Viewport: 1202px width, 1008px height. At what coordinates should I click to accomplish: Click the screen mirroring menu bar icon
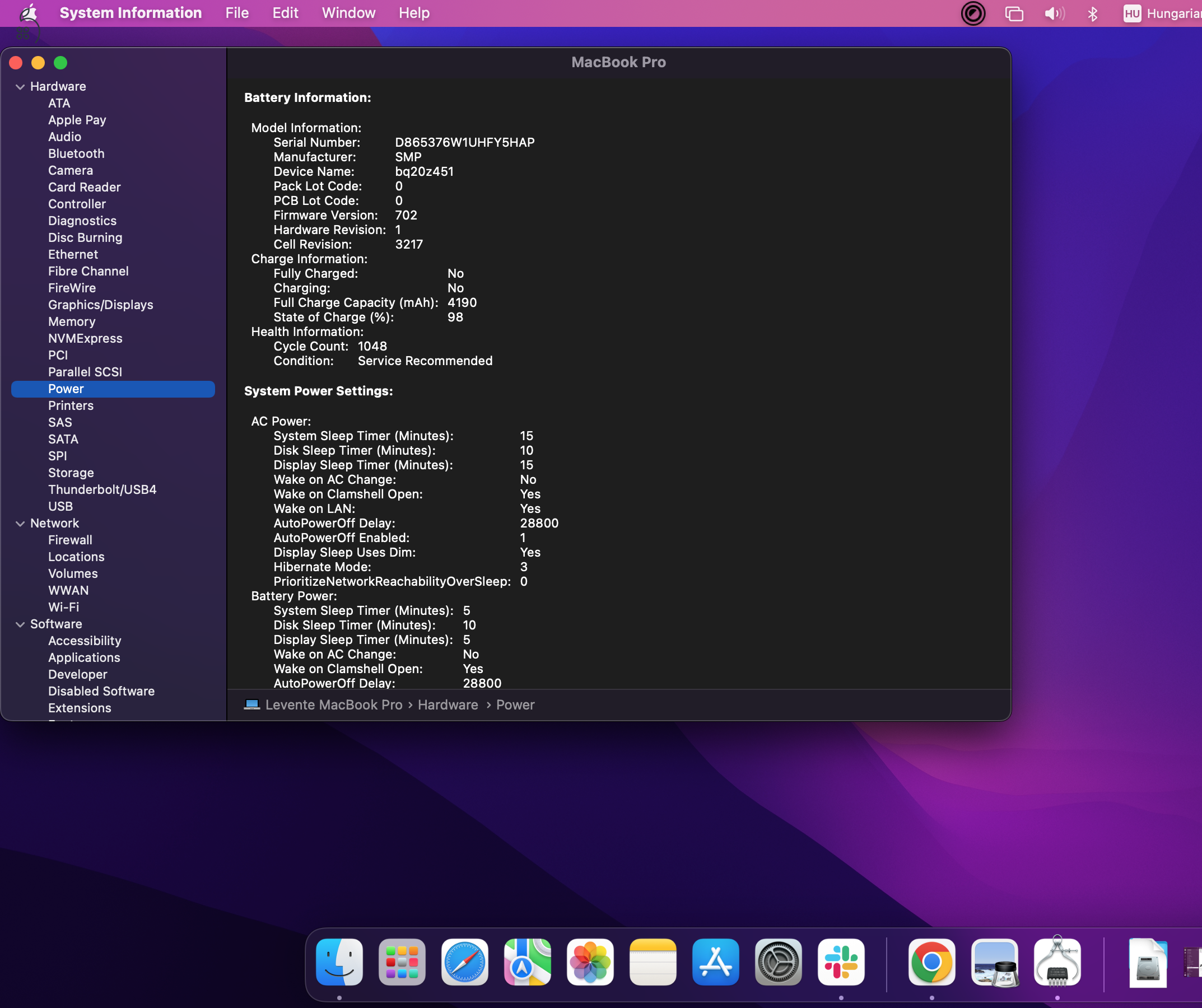click(x=1014, y=13)
